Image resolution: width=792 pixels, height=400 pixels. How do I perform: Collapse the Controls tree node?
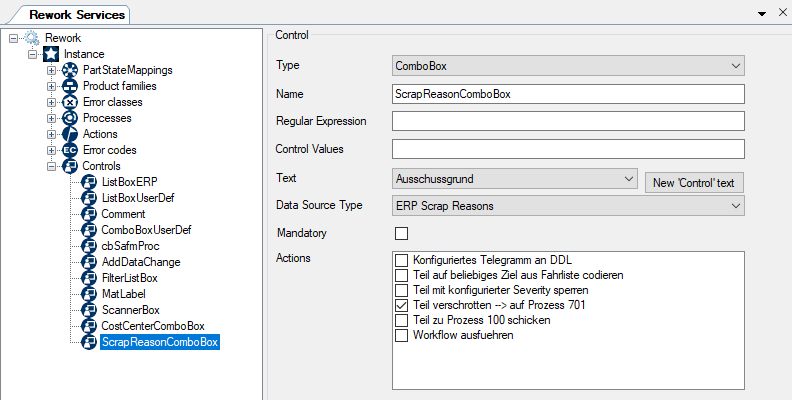tap(51, 166)
